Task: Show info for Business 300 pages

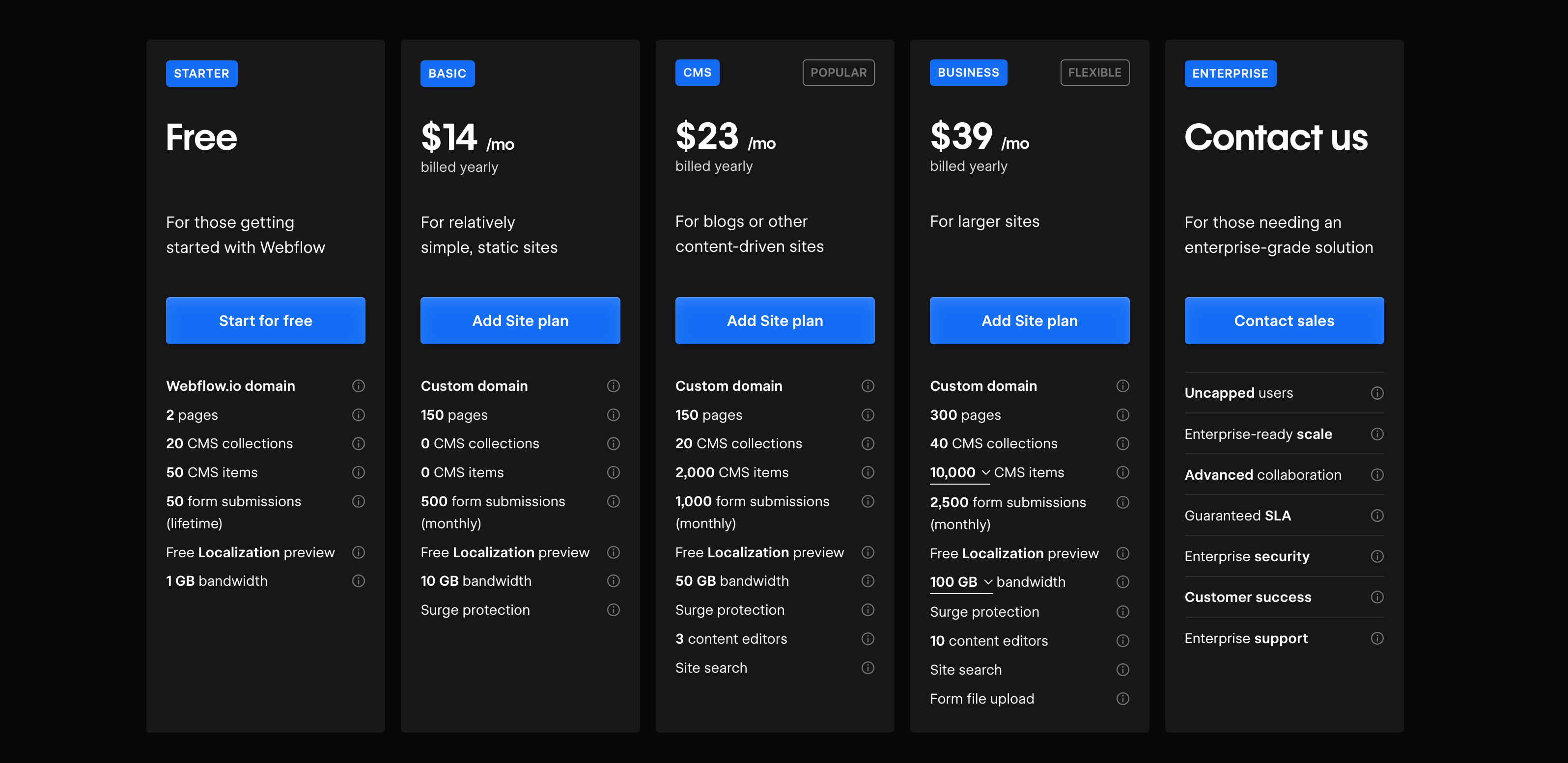Action: point(1123,415)
